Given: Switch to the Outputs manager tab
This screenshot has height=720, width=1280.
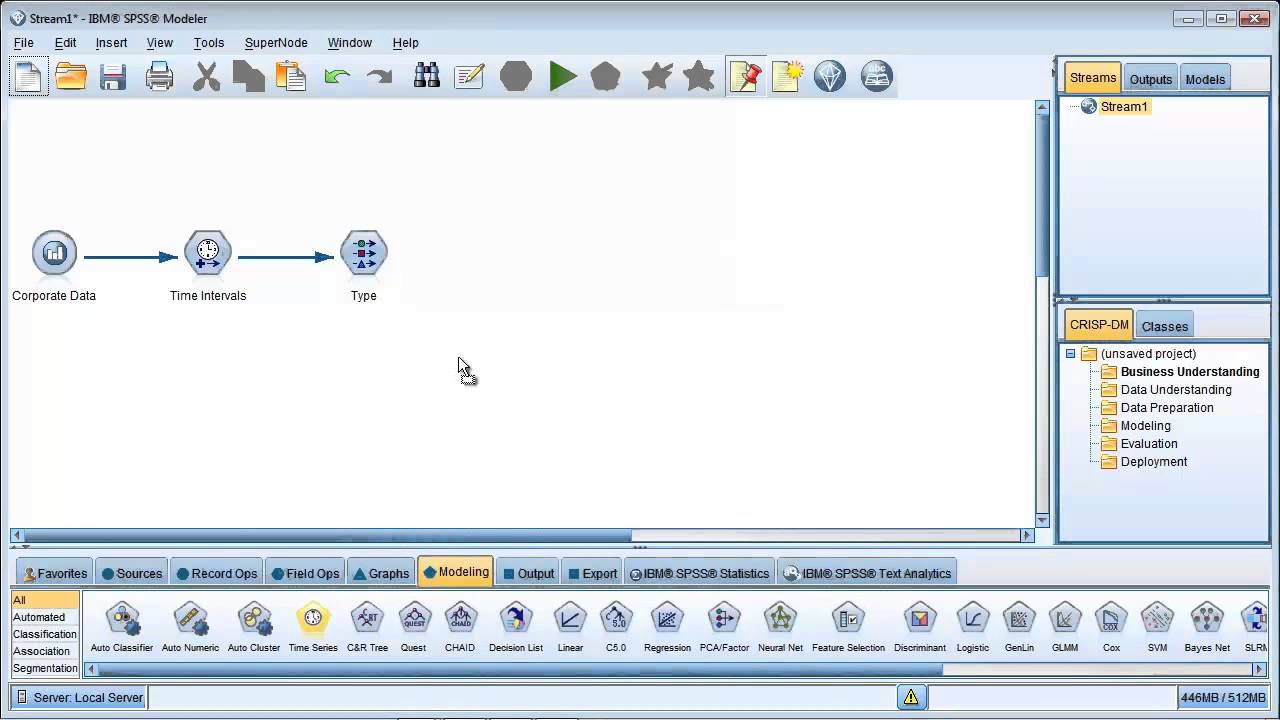Looking at the screenshot, I should point(1150,80).
